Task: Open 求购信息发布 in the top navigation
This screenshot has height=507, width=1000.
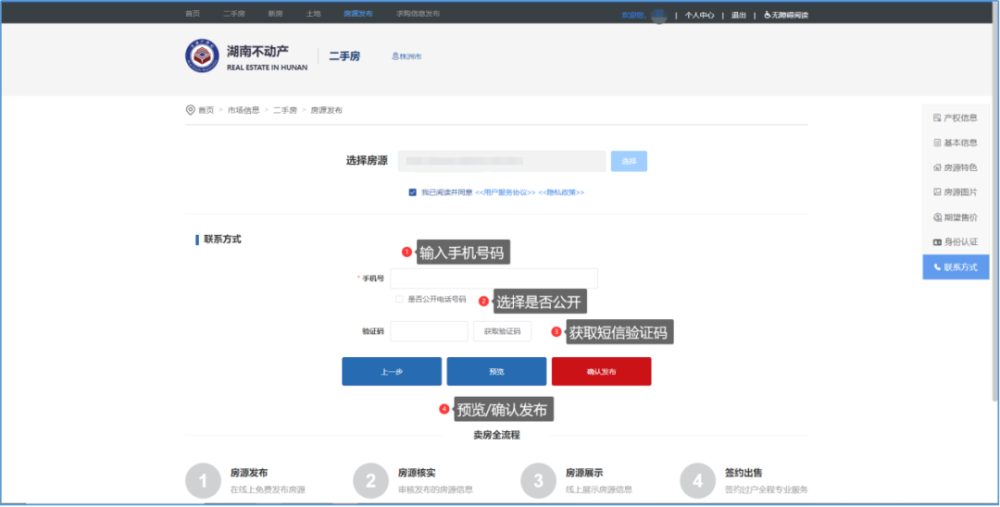Action: pos(418,13)
